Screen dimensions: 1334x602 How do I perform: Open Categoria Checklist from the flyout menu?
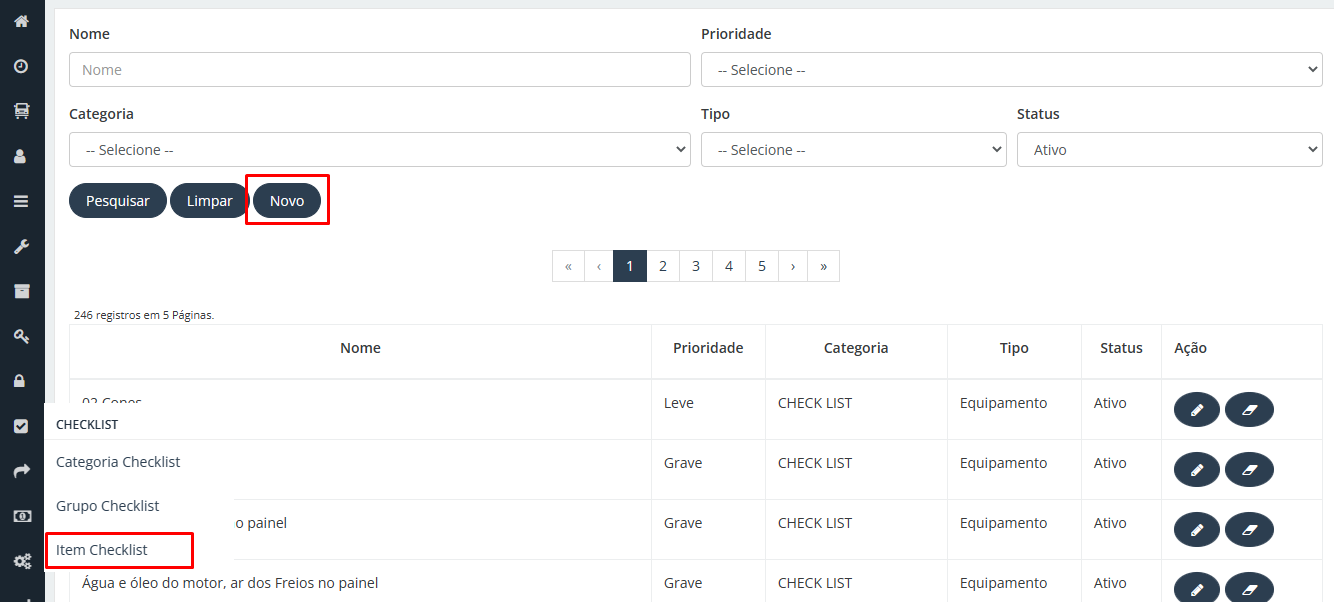[x=118, y=462]
